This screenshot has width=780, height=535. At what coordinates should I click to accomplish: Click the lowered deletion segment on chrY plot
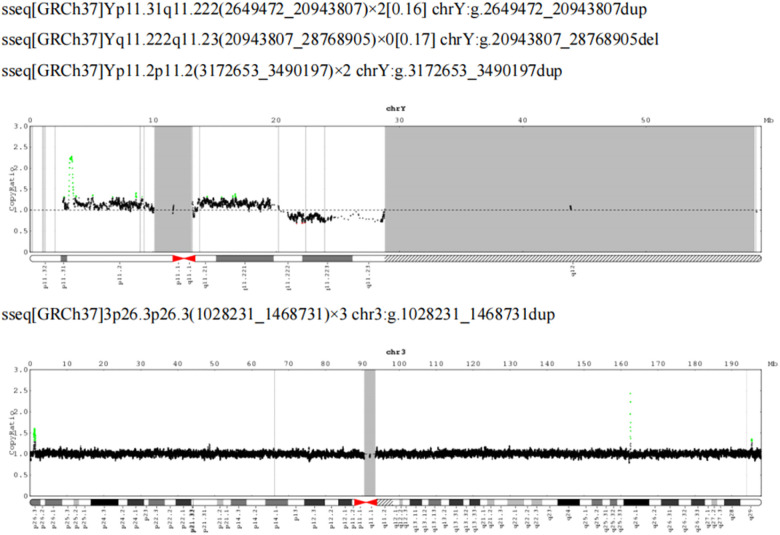pyautogui.click(x=333, y=217)
